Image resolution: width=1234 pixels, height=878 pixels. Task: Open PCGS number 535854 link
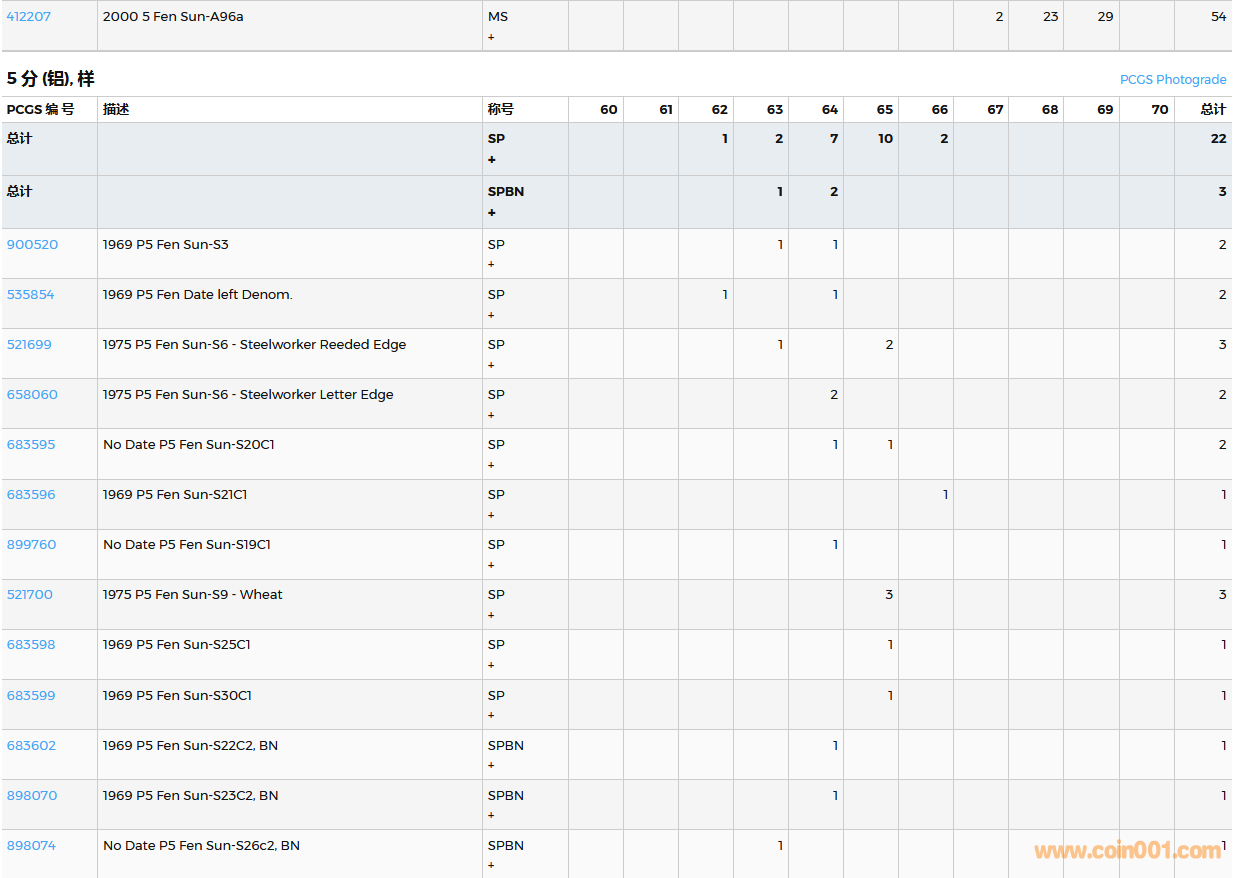pos(31,295)
